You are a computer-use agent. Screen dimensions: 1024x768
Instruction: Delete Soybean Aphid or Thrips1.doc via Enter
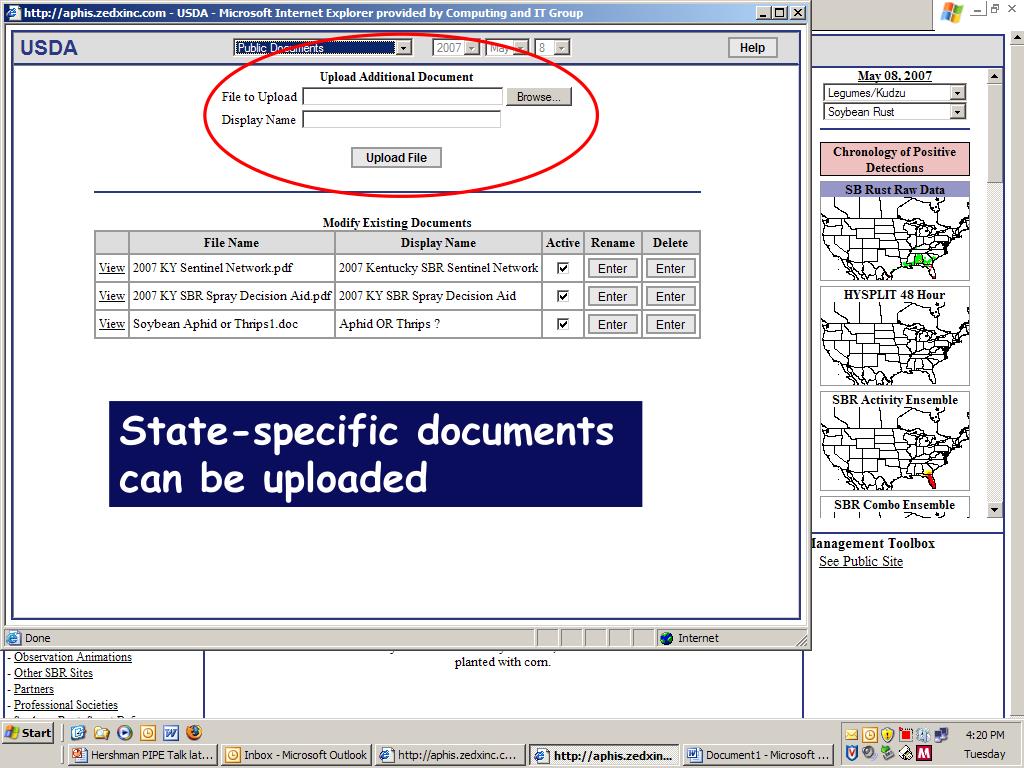click(670, 325)
